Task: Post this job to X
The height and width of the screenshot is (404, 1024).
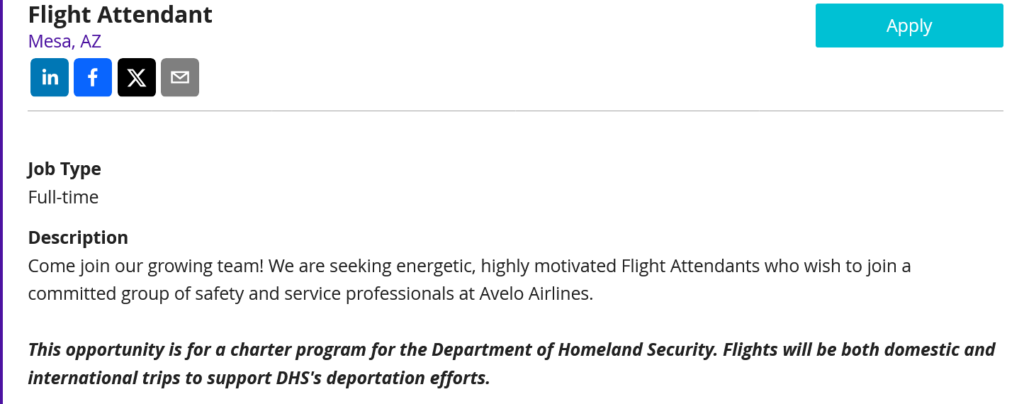Action: [x=136, y=77]
